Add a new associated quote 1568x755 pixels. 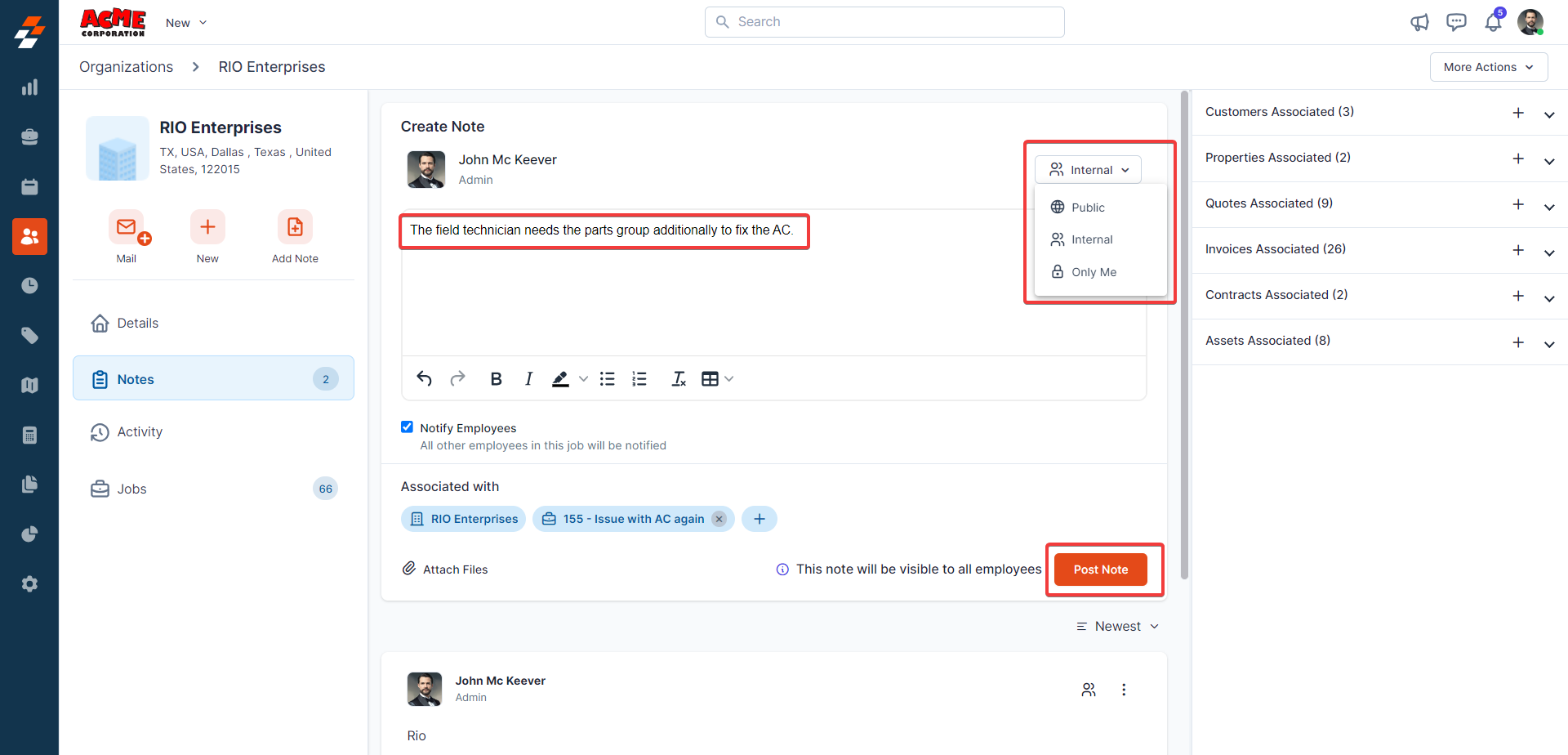[x=1518, y=204]
